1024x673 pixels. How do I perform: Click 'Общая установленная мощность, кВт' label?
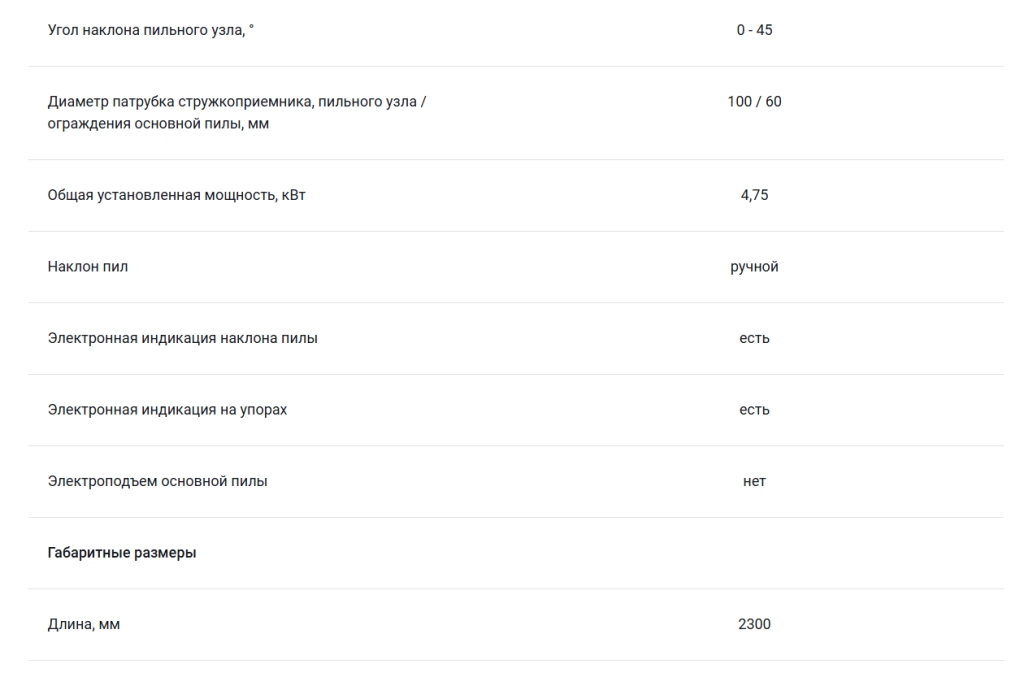pyautogui.click(x=176, y=195)
